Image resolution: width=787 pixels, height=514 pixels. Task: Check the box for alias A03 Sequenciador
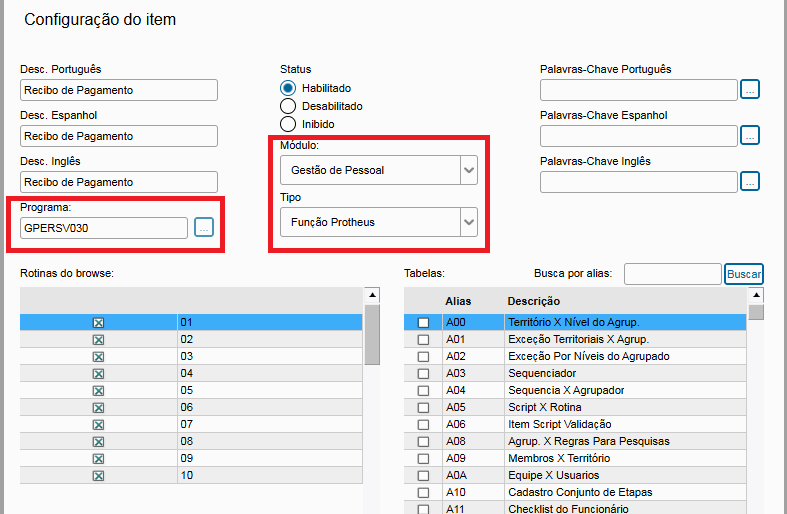click(423, 373)
